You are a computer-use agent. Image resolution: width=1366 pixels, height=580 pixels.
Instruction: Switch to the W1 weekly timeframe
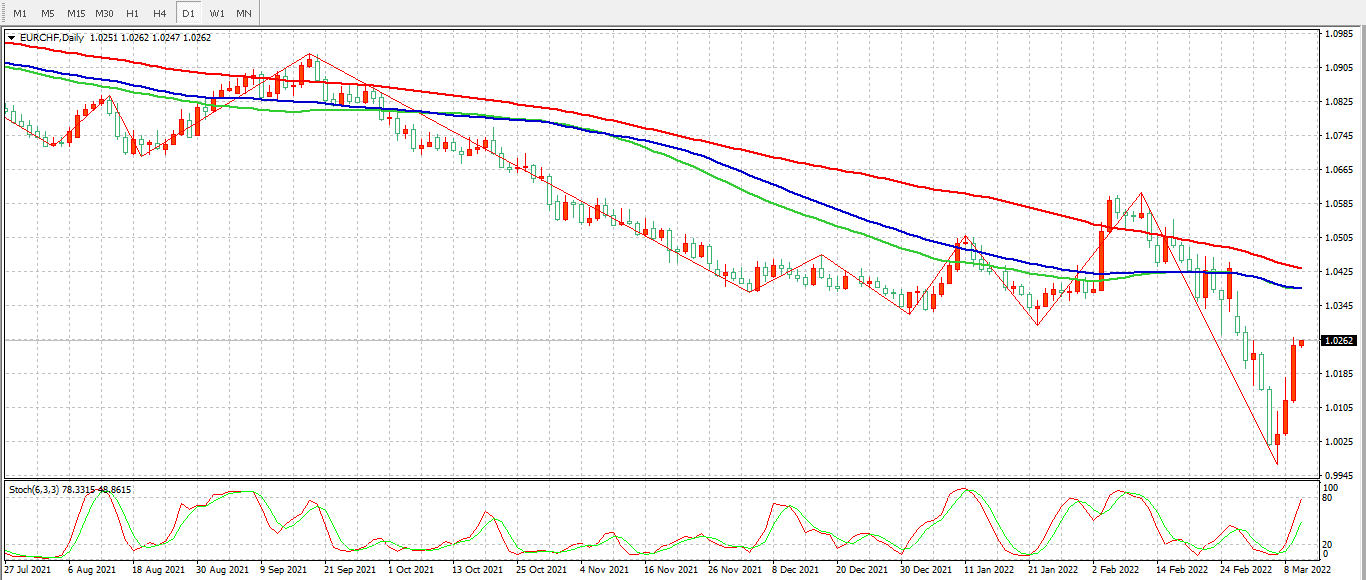coord(217,13)
